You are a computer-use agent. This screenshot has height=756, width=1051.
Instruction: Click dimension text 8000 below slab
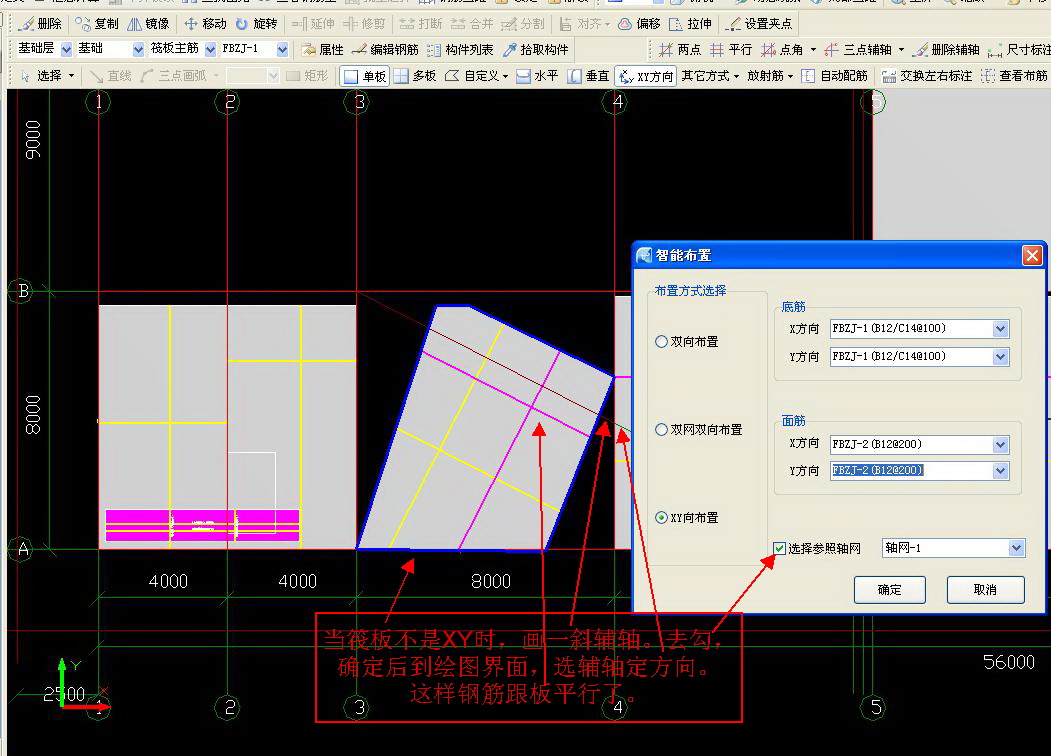point(491,581)
